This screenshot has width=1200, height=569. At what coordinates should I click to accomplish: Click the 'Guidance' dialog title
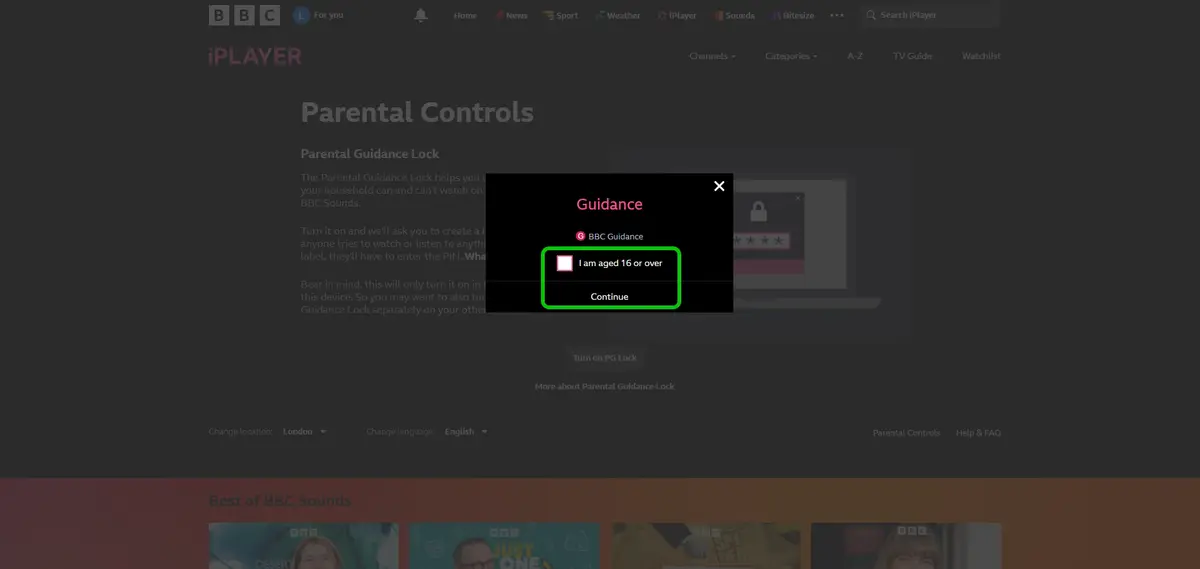pyautogui.click(x=609, y=204)
